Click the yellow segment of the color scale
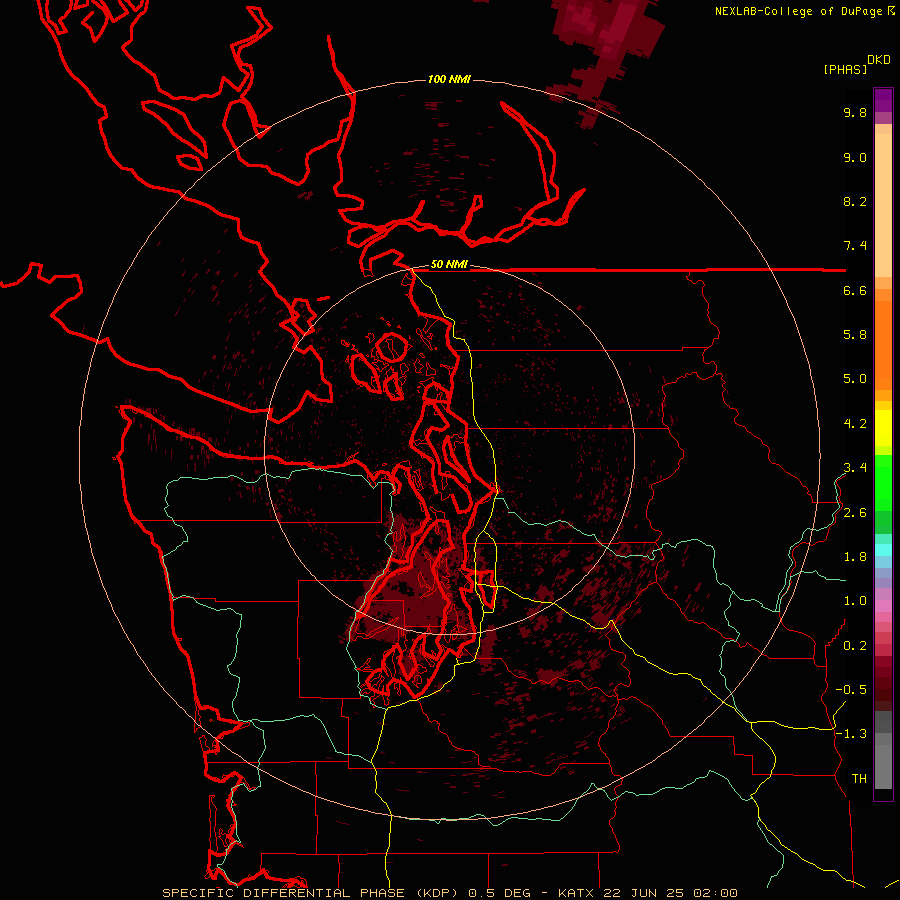 tap(883, 428)
